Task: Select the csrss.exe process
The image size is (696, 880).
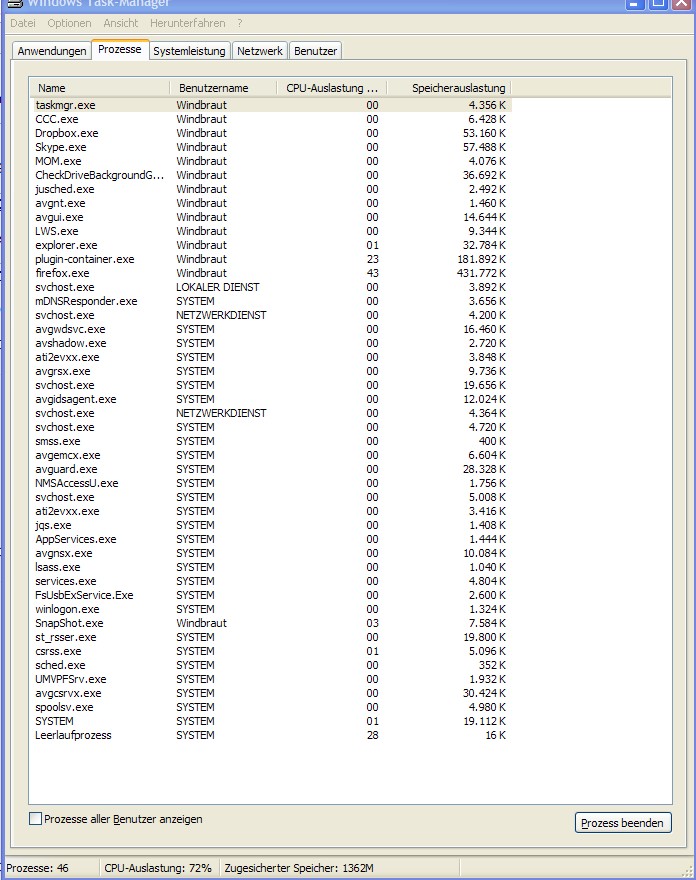Action: (x=271, y=652)
